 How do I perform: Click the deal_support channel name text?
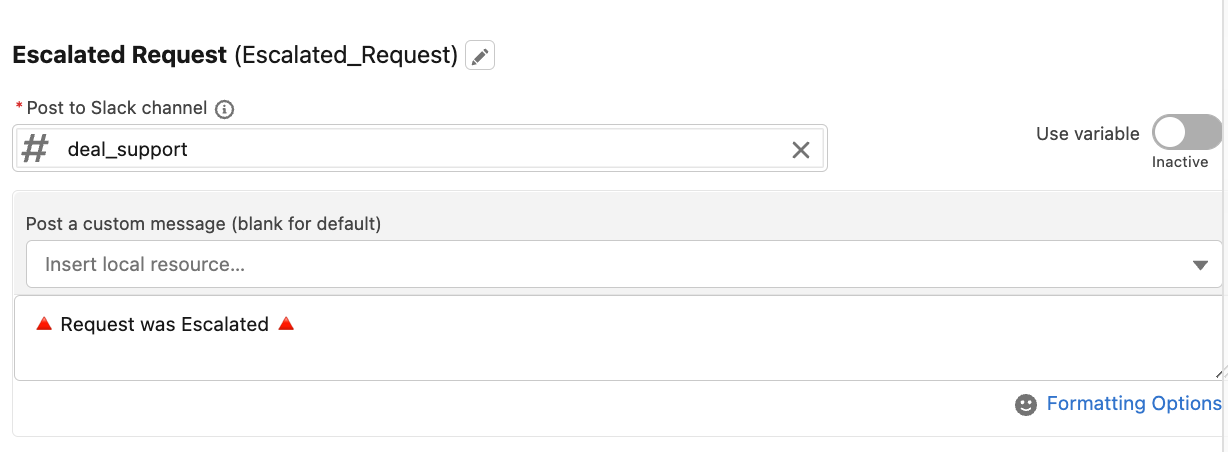coord(128,149)
